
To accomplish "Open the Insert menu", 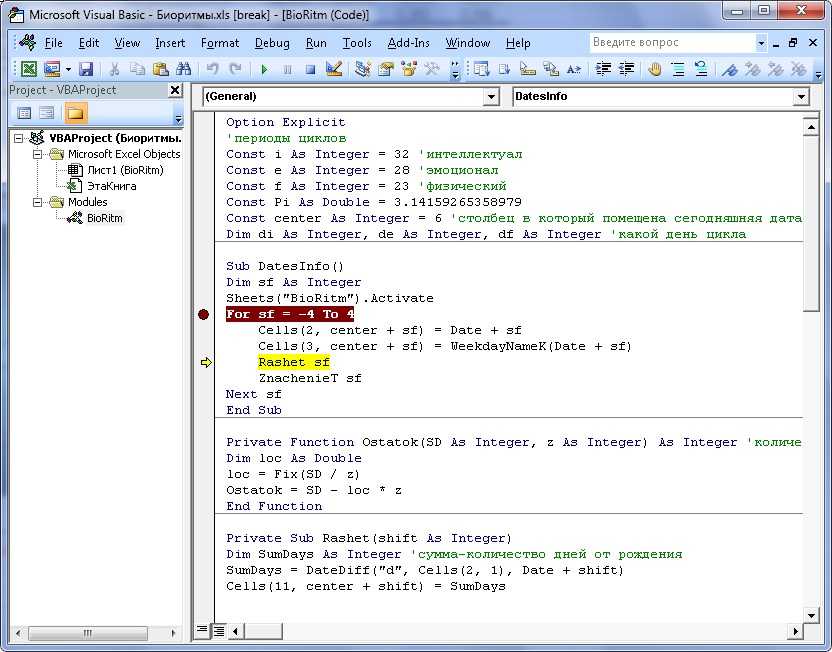I will [x=170, y=43].
